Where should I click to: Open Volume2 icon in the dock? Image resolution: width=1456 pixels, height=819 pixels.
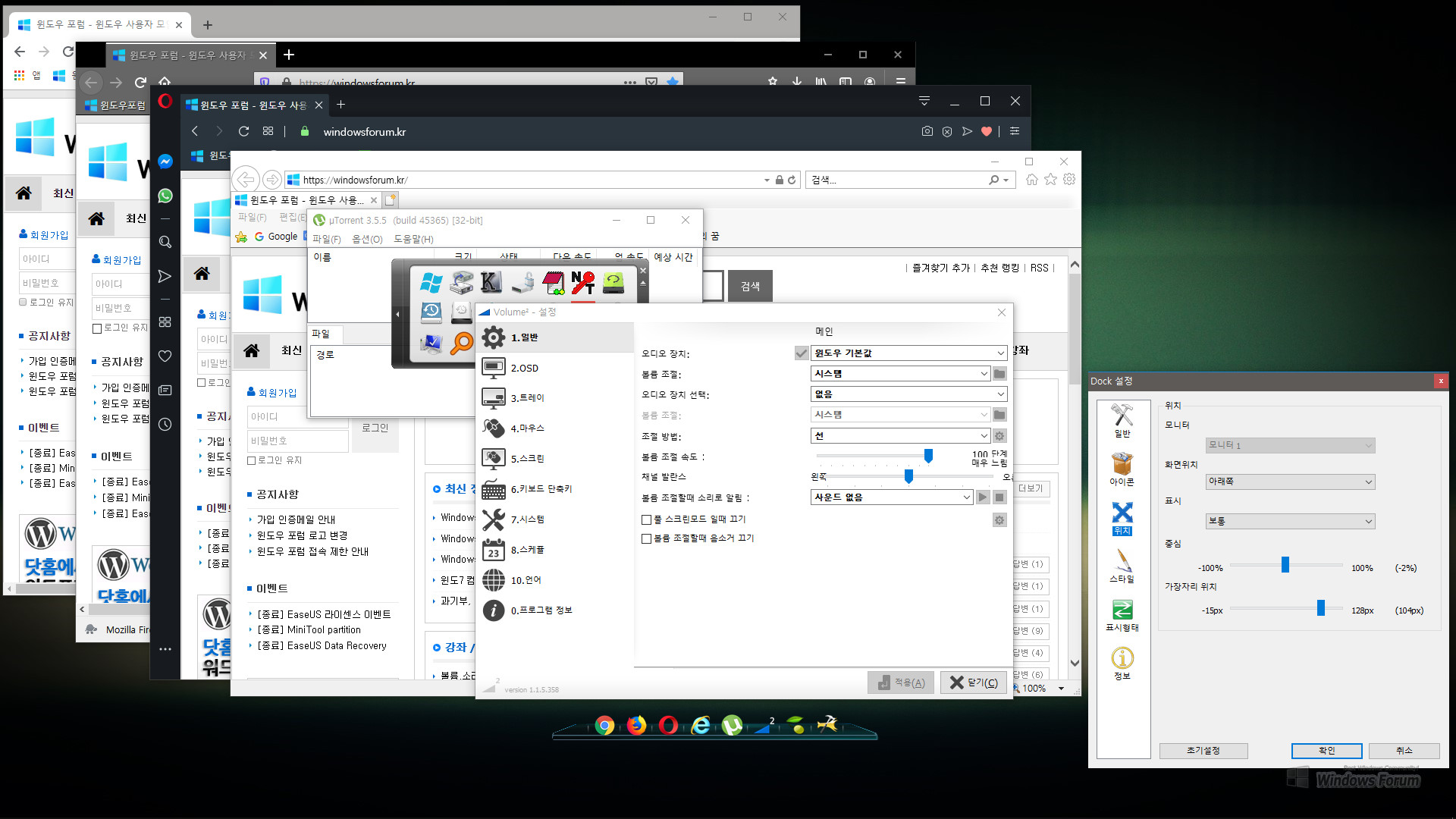click(764, 726)
